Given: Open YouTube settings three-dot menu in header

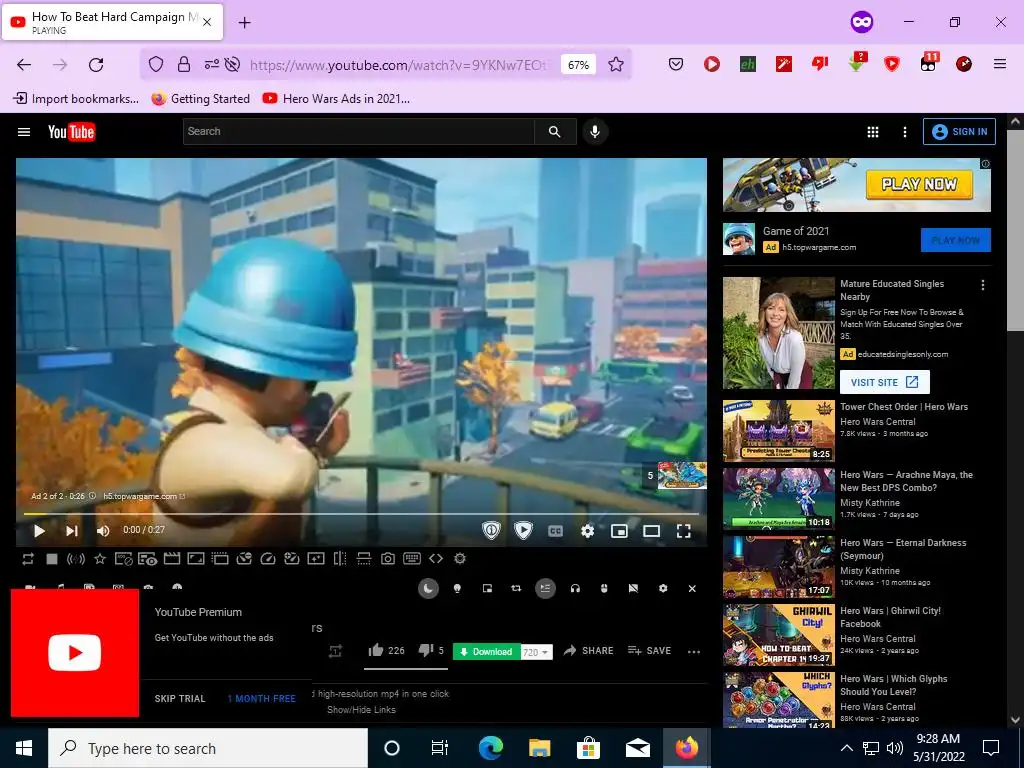Looking at the screenshot, I should point(904,132).
